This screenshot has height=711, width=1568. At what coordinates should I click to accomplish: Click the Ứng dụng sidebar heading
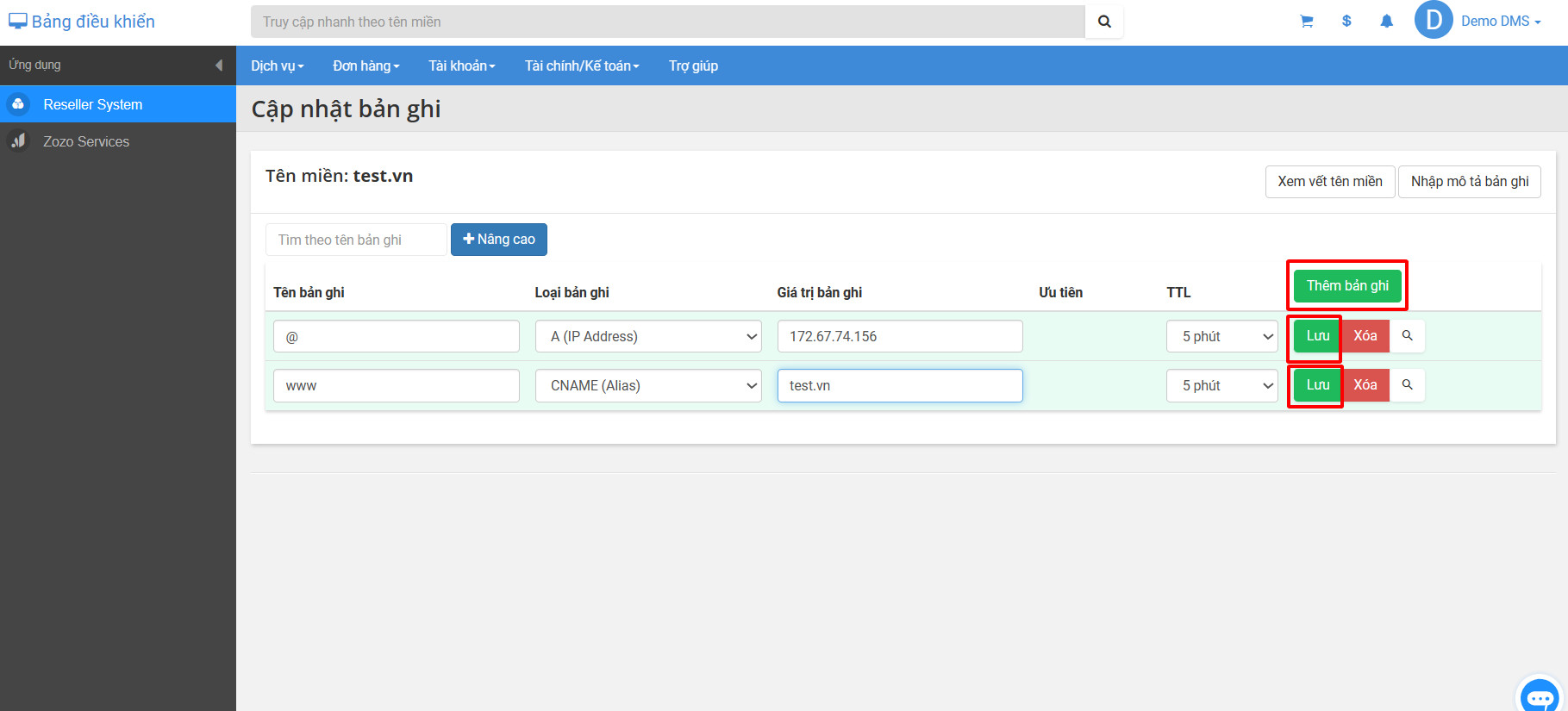tap(34, 65)
